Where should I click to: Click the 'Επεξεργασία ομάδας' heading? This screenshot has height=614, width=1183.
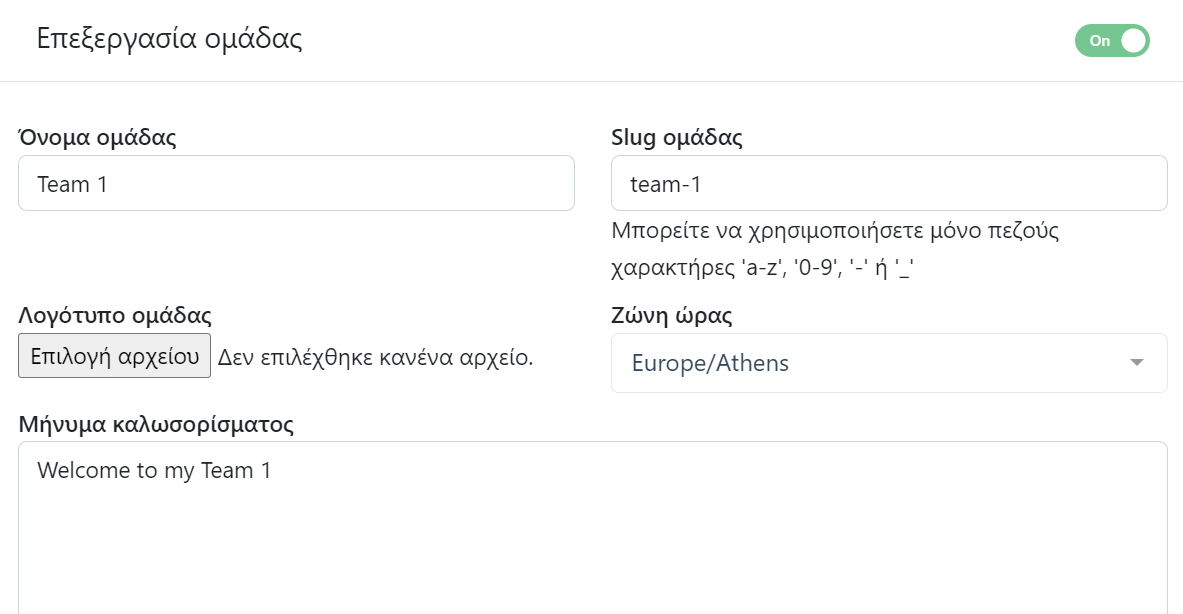pyautogui.click(x=169, y=39)
